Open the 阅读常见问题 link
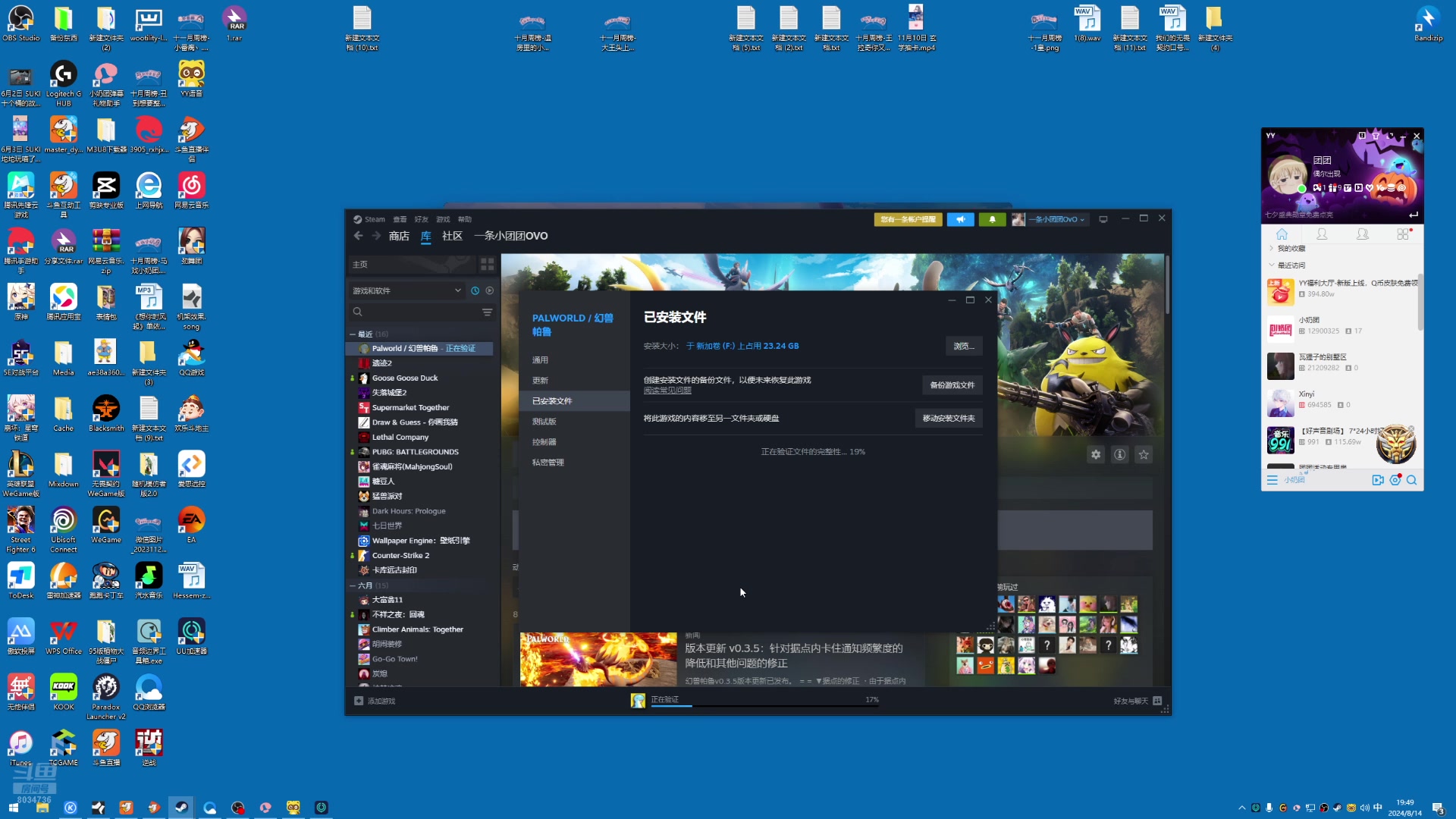The image size is (1456, 819). (x=667, y=391)
